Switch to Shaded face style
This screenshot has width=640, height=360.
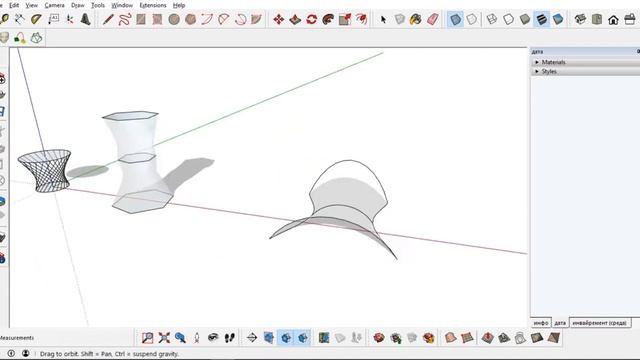point(525,19)
